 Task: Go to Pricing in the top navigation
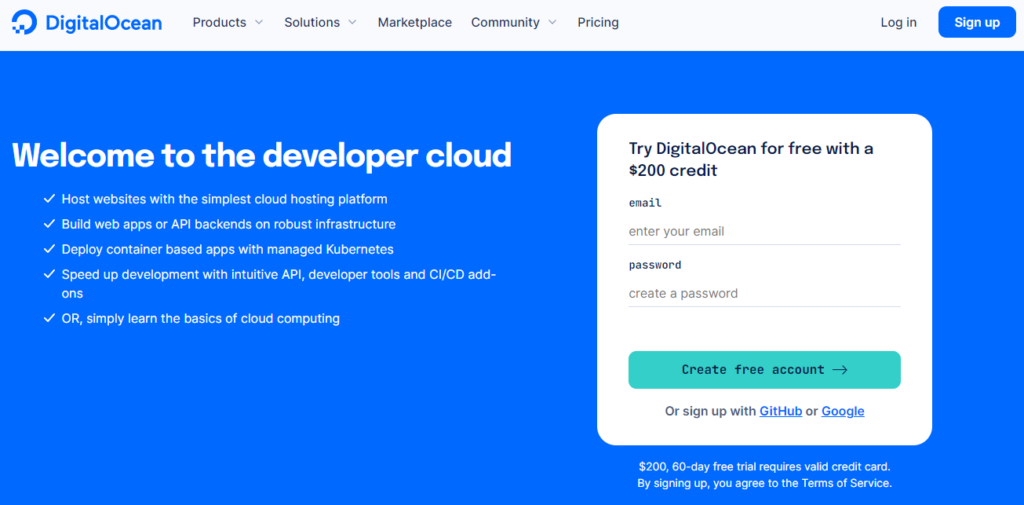598,22
